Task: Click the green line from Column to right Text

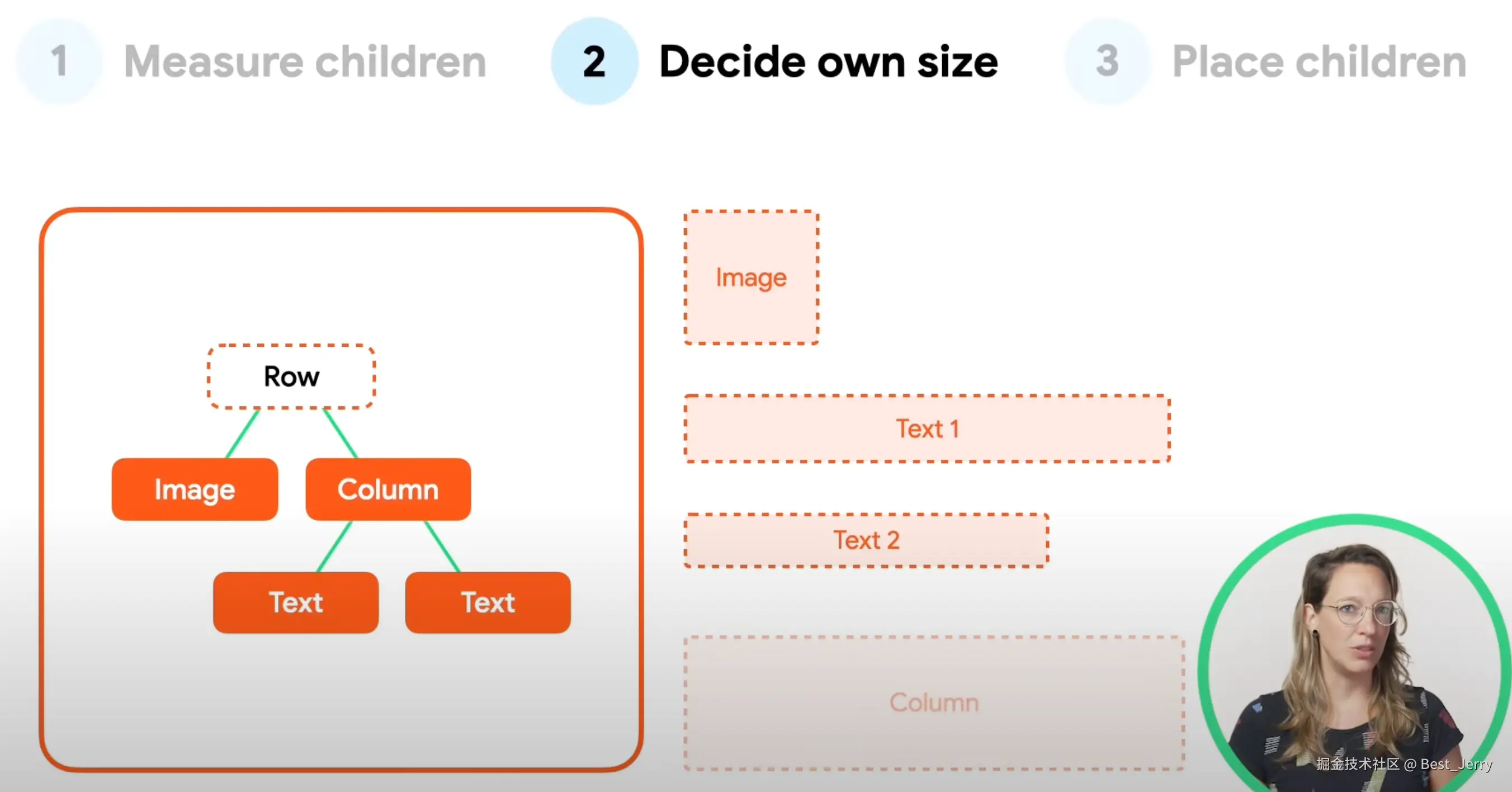Action: tap(442, 546)
